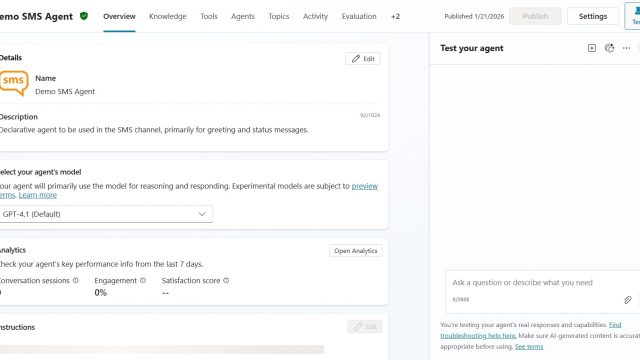Screen dimensions: 640x360
Task: Click the attachment paperclip icon
Action: (628, 300)
